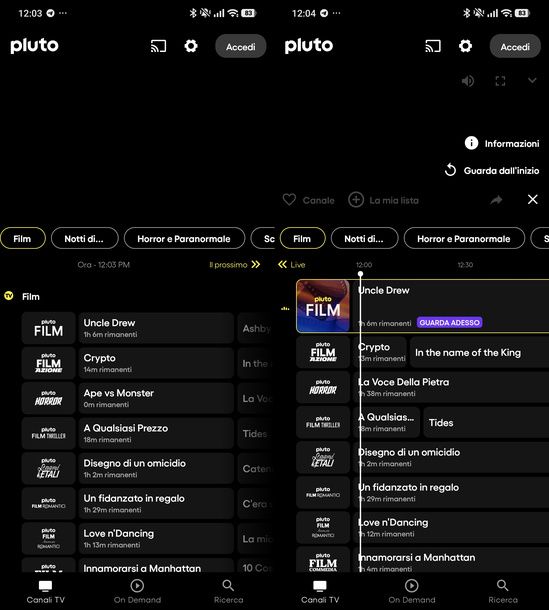This screenshot has width=549, height=610.
Task: Open Ricerca tab in right screen
Action: point(503,592)
